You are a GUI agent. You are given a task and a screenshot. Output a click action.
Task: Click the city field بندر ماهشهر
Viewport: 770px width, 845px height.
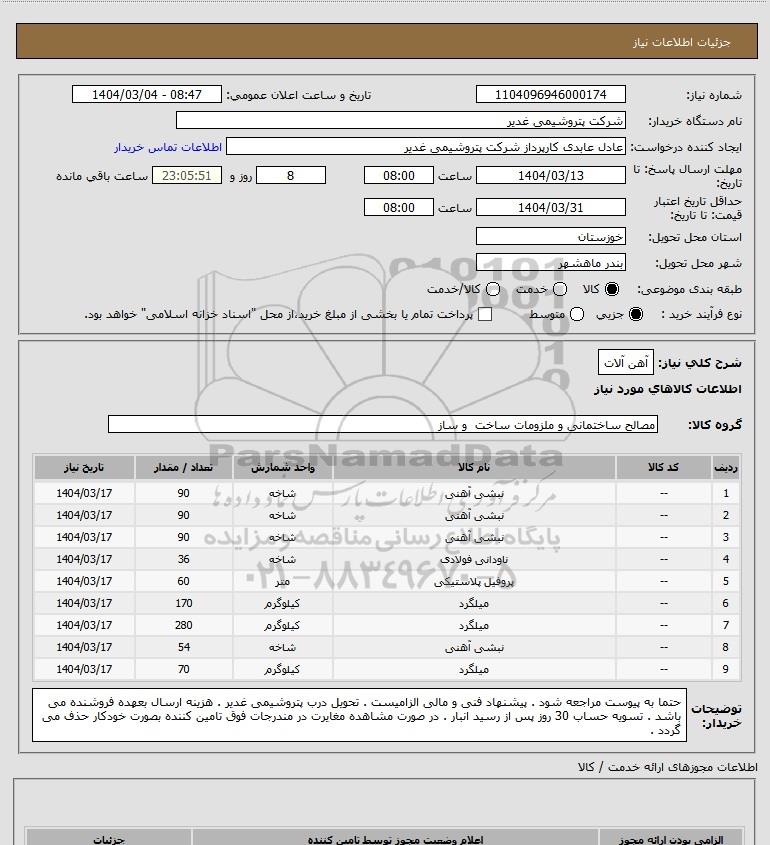coord(551,262)
